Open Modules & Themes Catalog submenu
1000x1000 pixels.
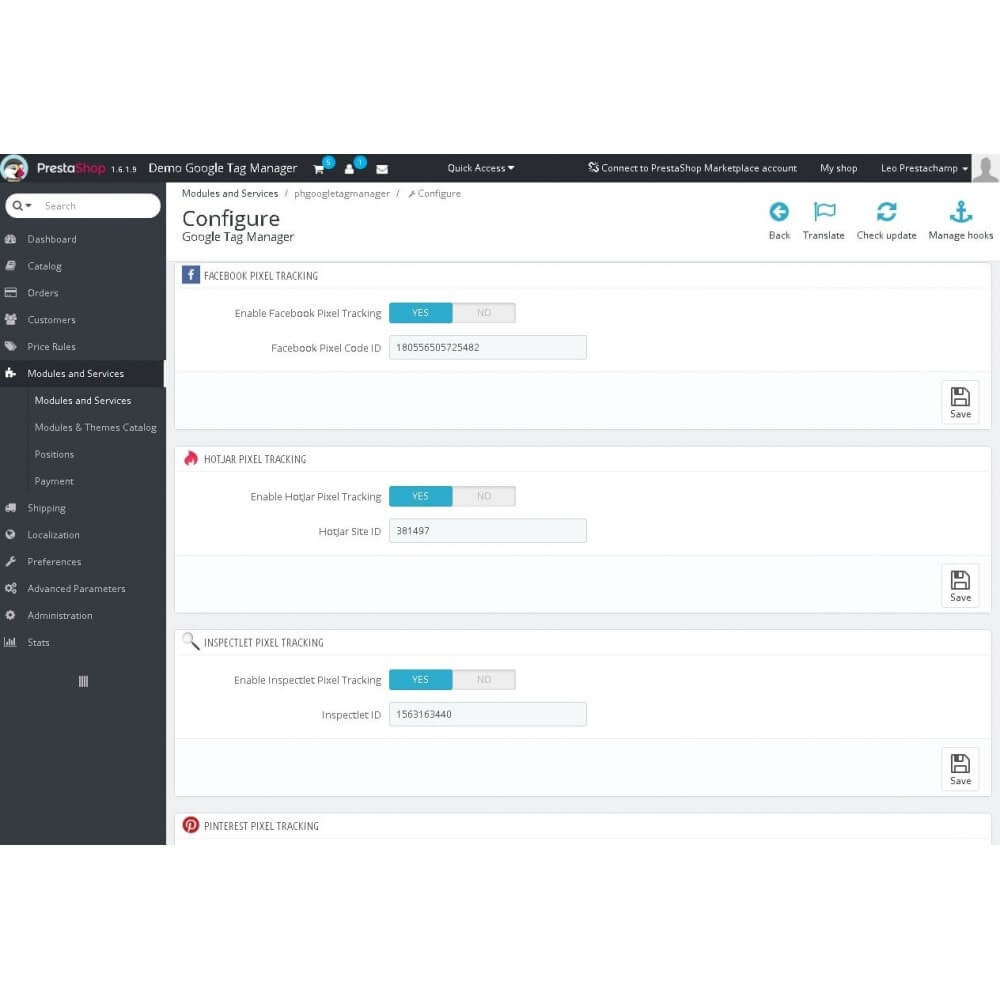pos(95,427)
